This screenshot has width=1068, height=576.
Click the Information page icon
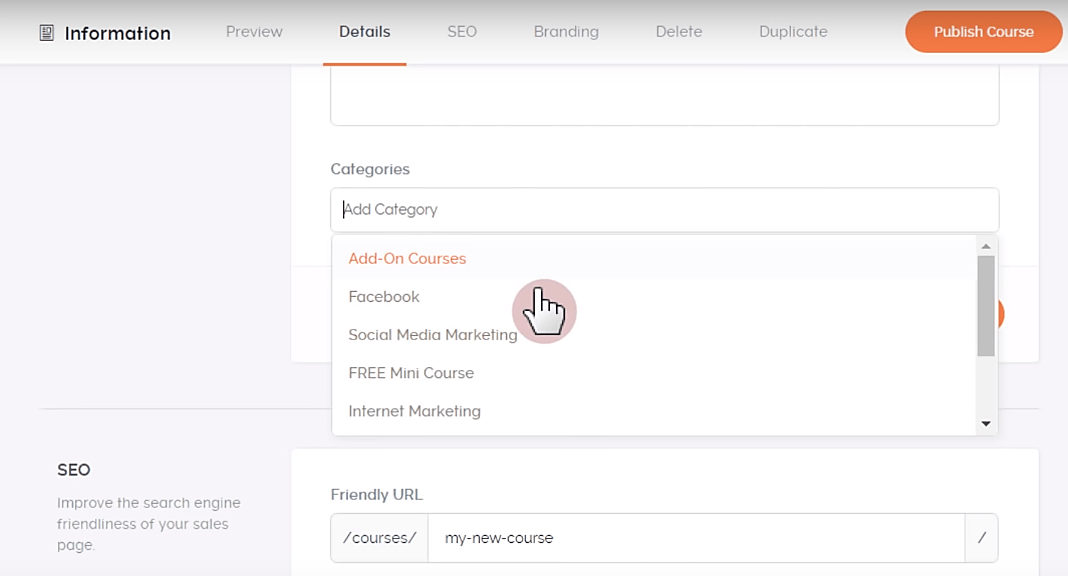pyautogui.click(x=46, y=33)
